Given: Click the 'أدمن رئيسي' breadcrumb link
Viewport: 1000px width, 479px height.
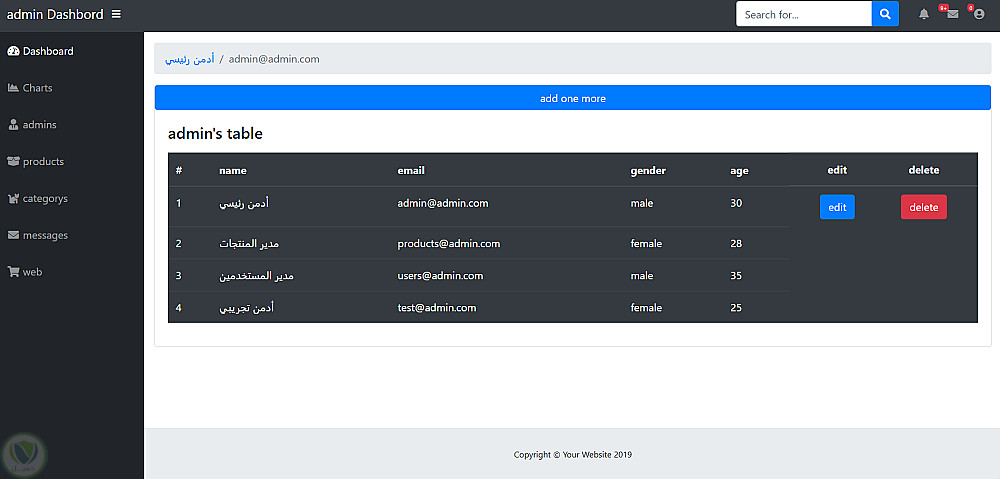Looking at the screenshot, I should coord(190,59).
